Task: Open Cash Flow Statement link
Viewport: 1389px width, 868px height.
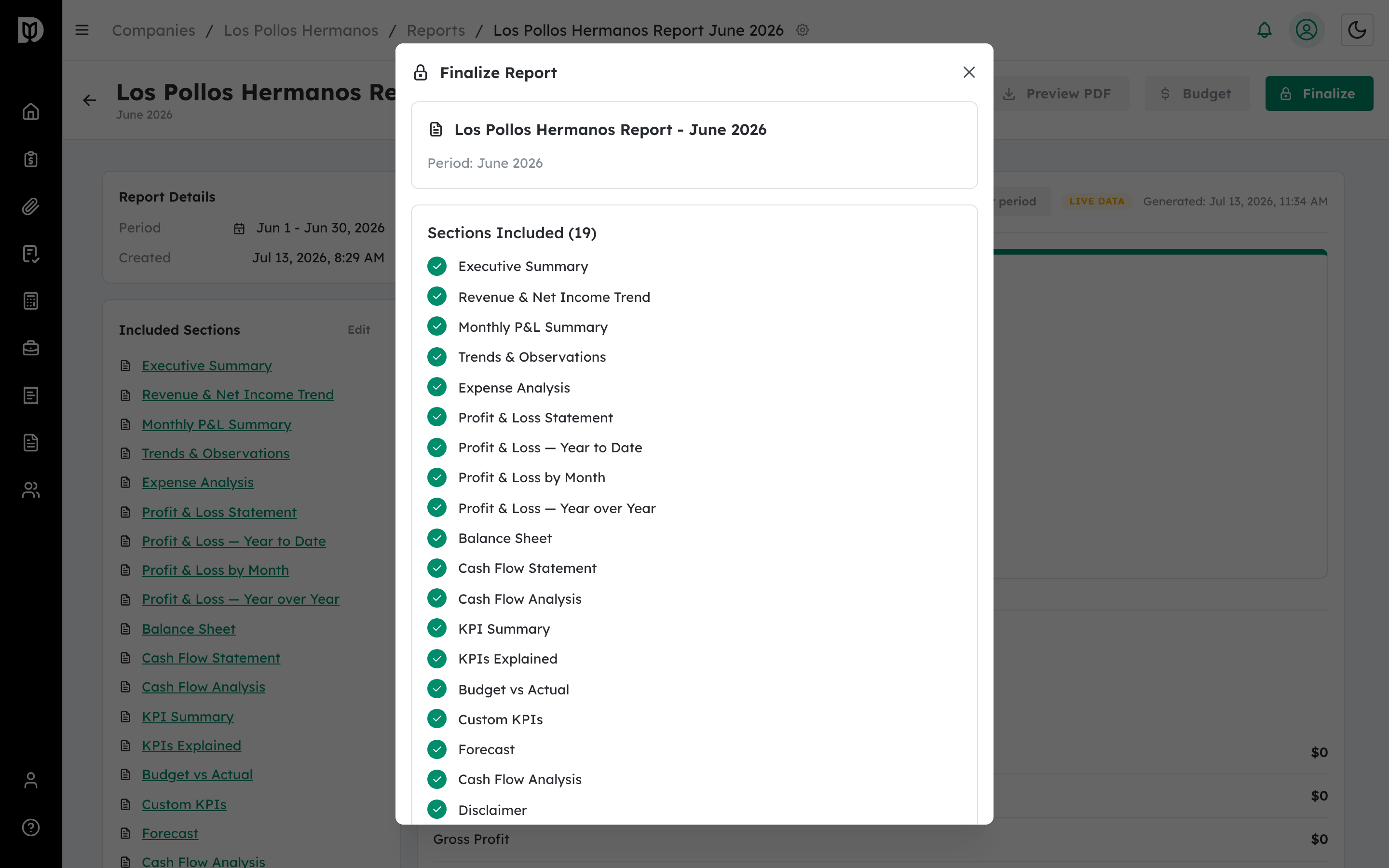Action: (x=211, y=658)
